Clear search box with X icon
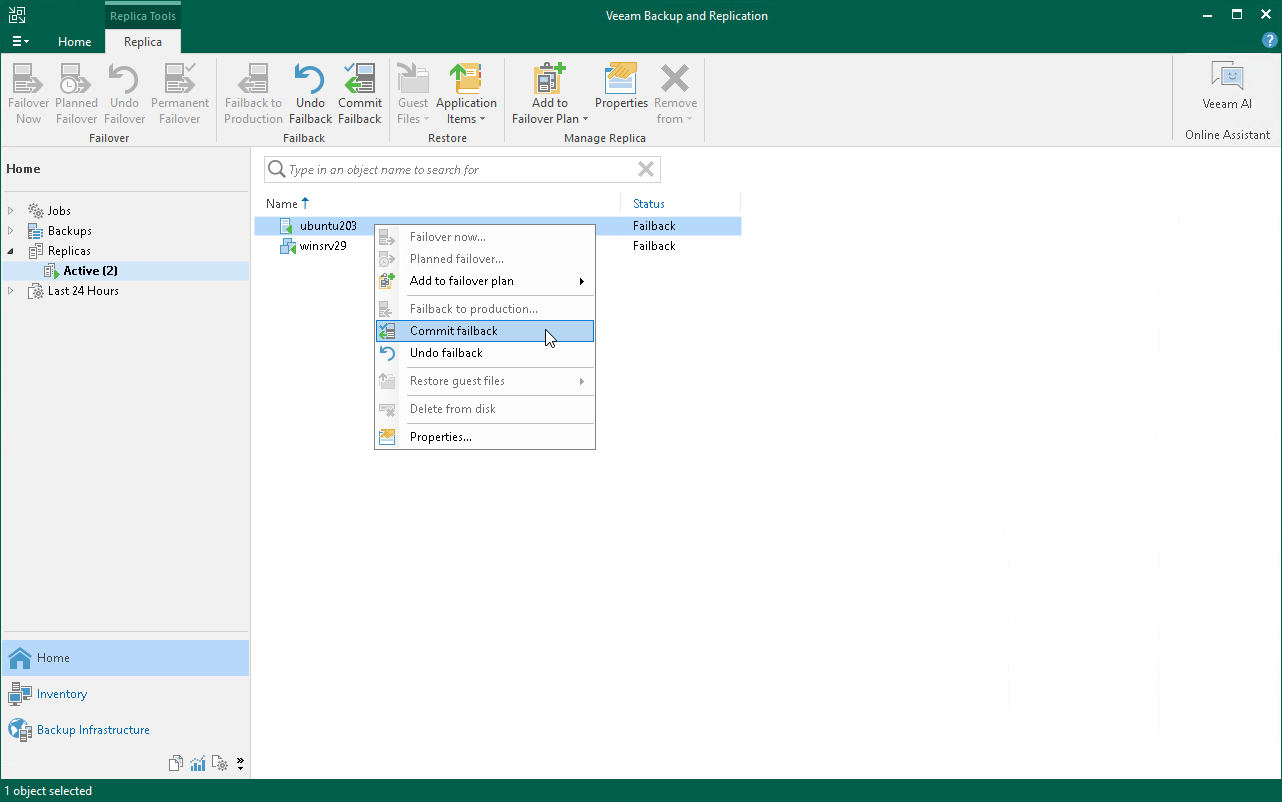Viewport: 1282px width, 802px height. point(646,170)
